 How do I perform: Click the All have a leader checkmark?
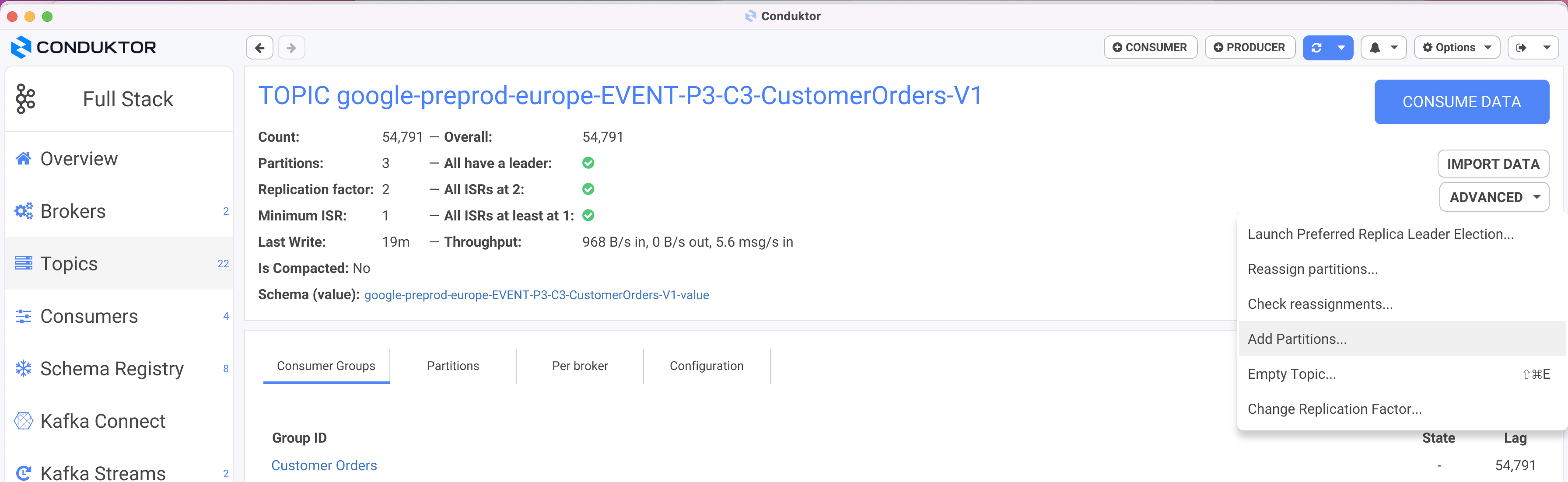click(x=588, y=163)
